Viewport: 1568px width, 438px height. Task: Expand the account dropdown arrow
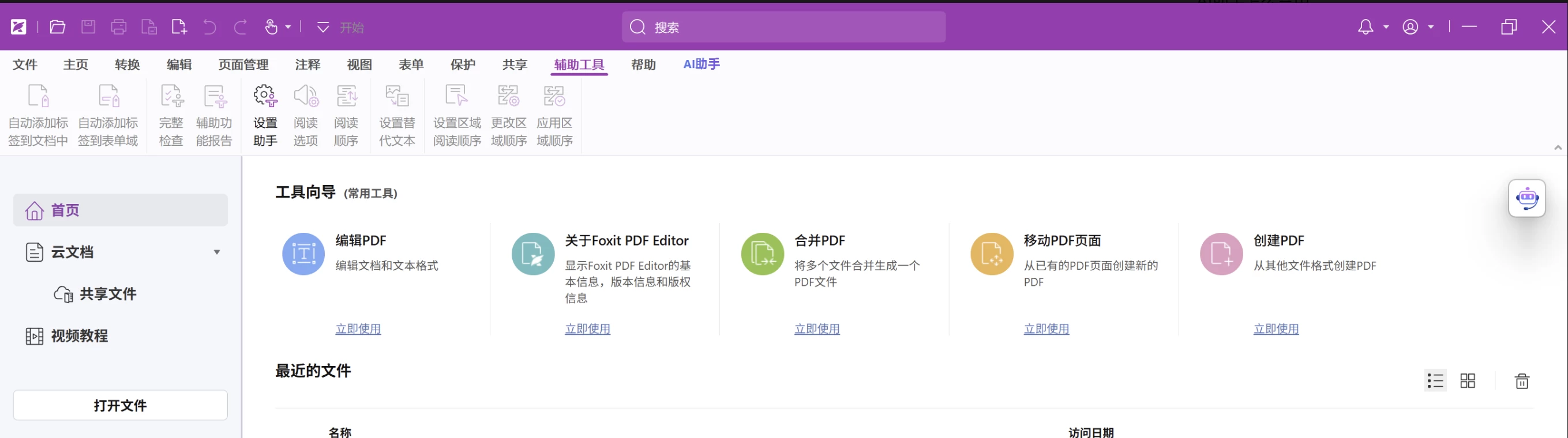click(1431, 27)
